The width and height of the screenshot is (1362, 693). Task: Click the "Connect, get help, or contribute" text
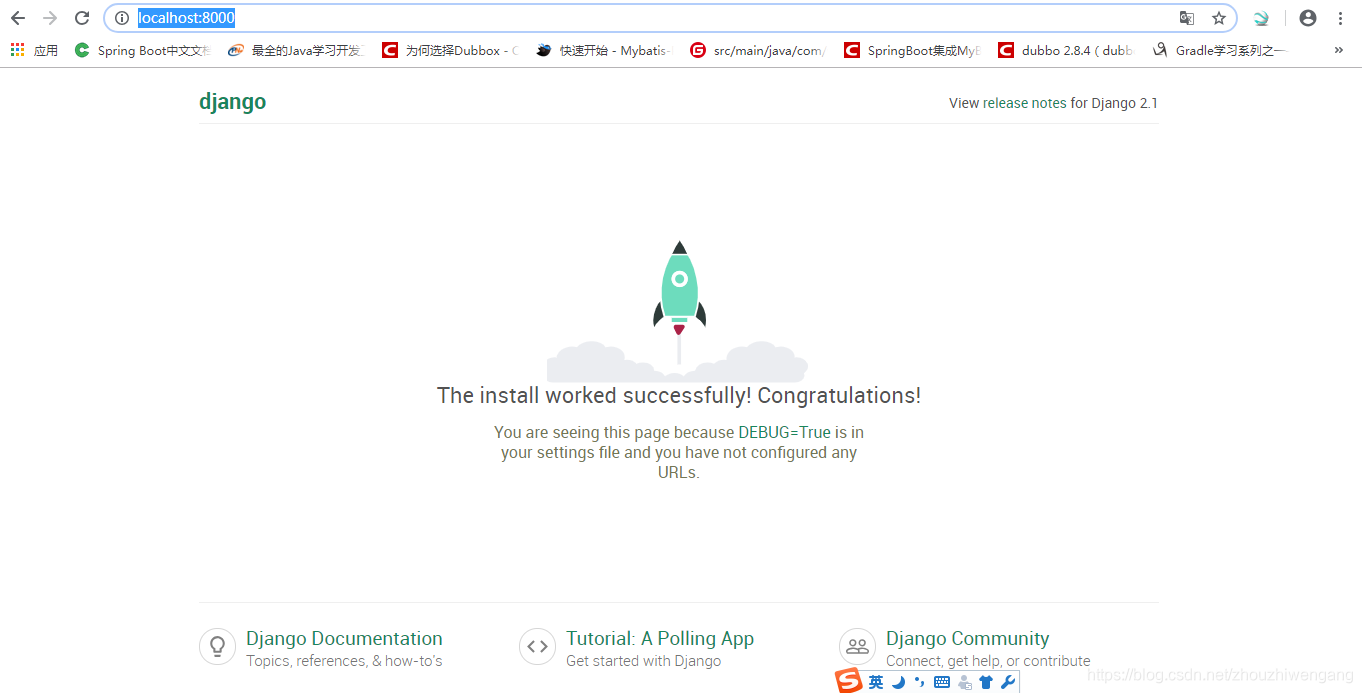(988, 661)
